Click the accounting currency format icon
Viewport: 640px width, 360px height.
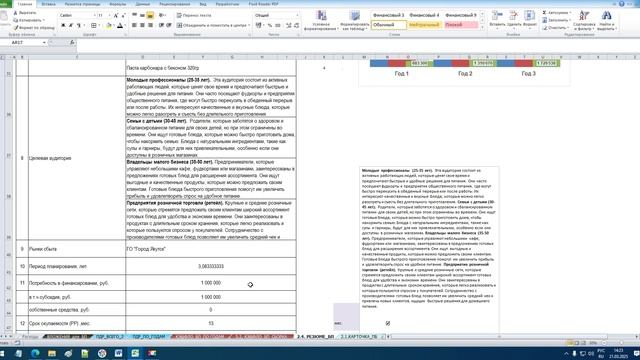(258, 25)
